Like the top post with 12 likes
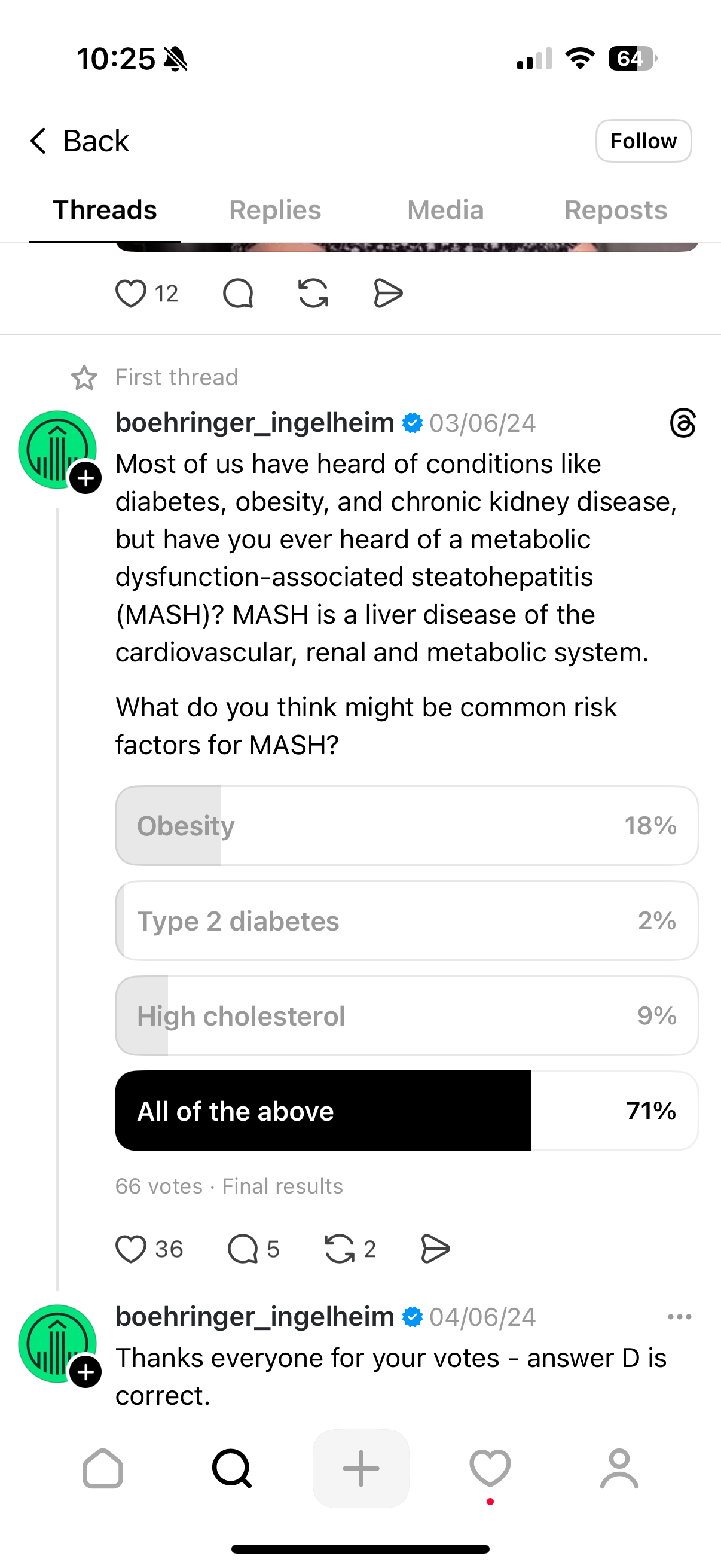 click(131, 294)
